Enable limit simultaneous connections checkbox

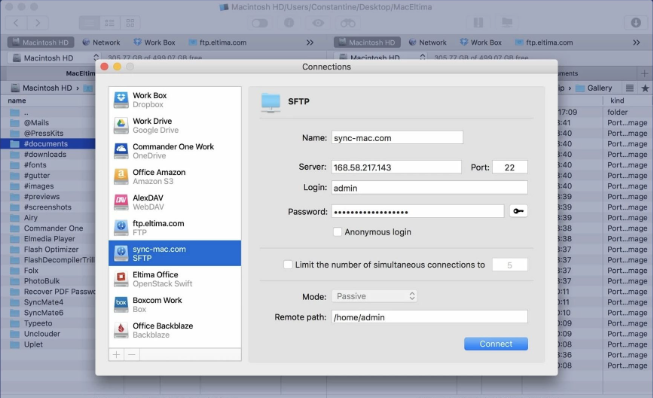288,265
